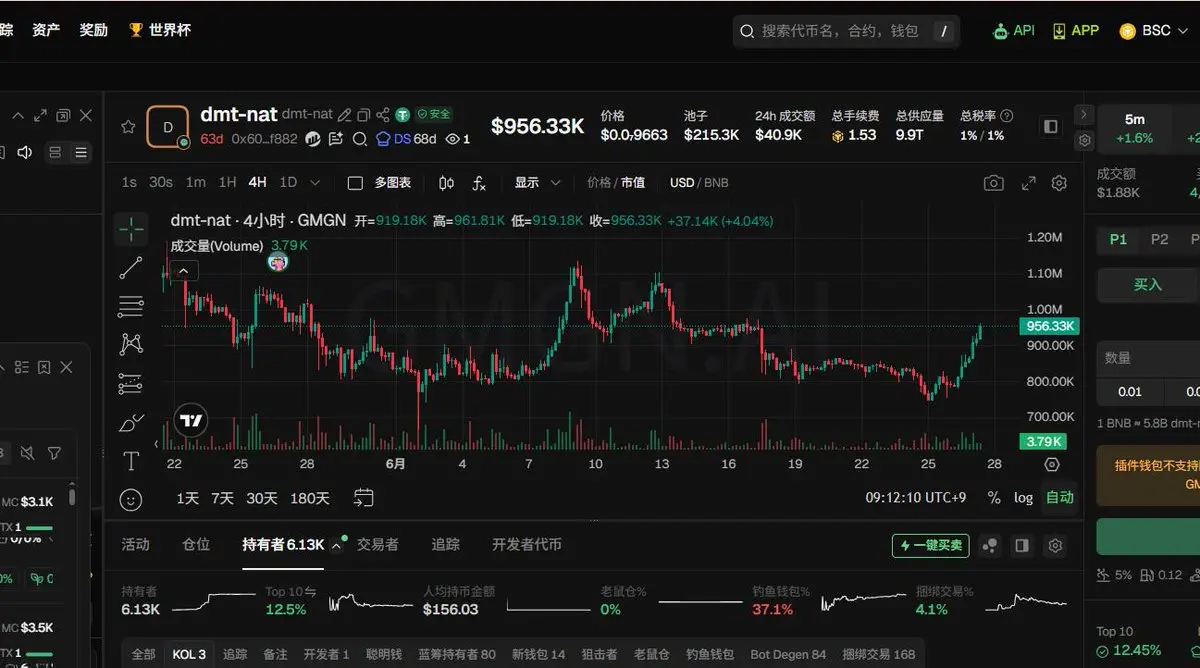Expand chart to fullscreen

[1028, 183]
